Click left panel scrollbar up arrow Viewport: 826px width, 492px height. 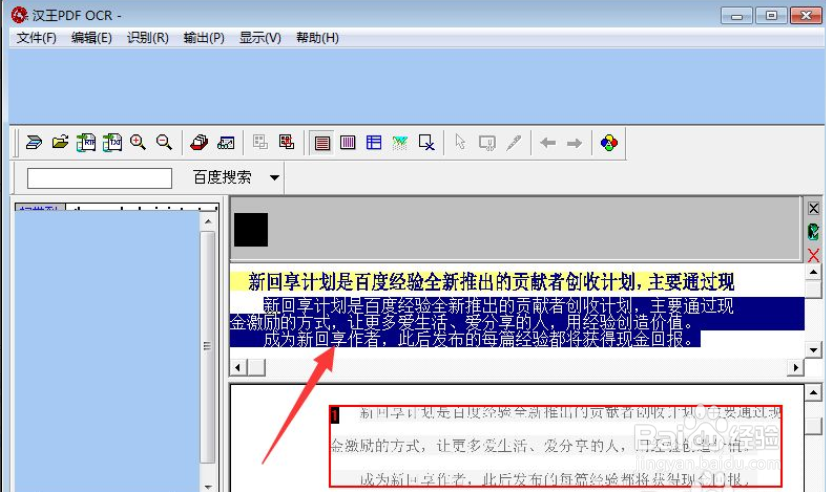click(208, 222)
